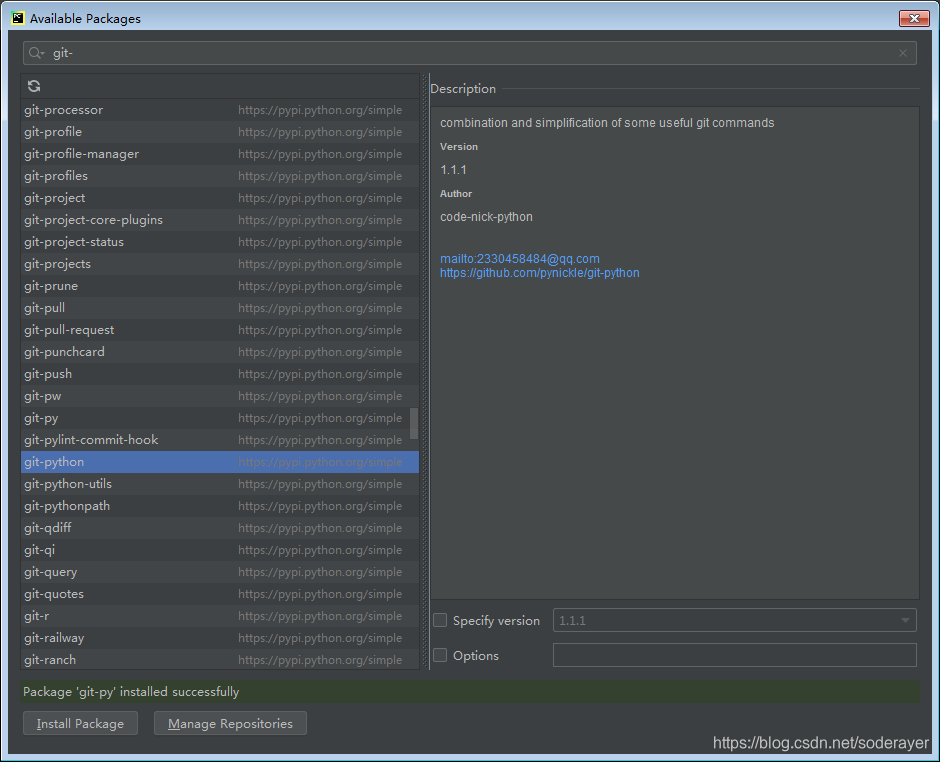940x762 pixels.
Task: Click the Options input field
Action: click(x=735, y=655)
